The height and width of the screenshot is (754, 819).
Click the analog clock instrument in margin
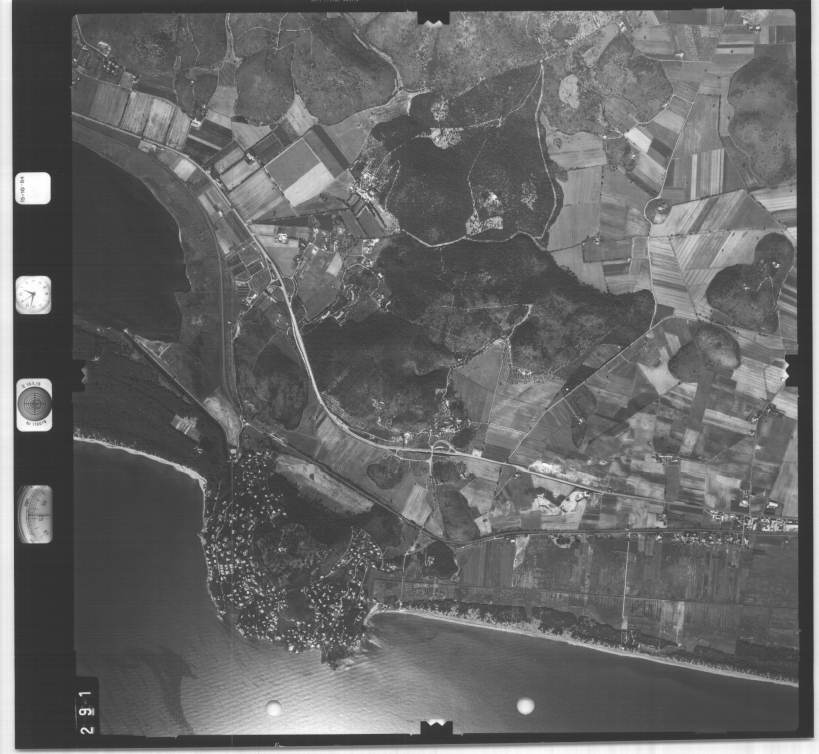[x=32, y=294]
